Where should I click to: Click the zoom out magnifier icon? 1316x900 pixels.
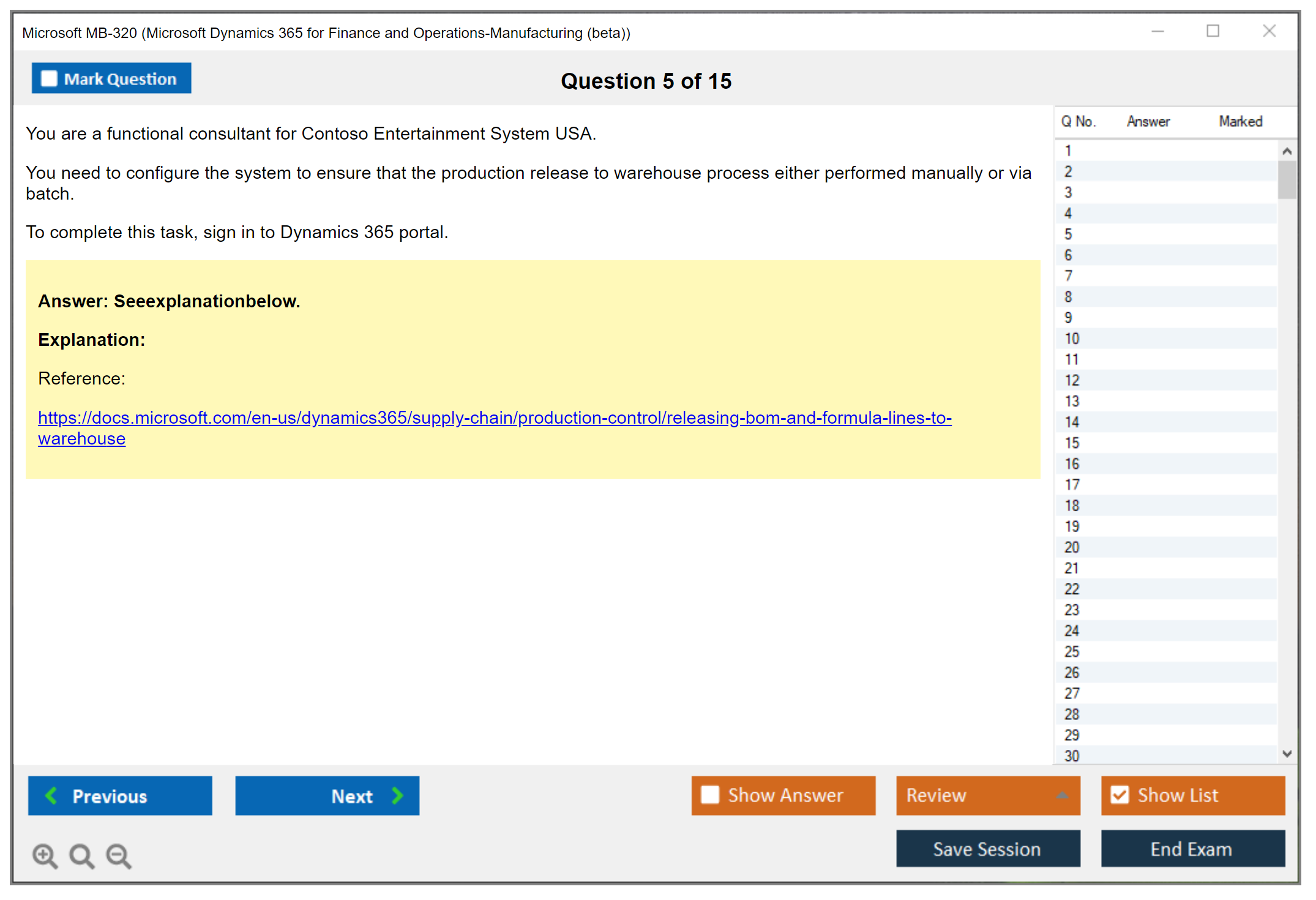(118, 855)
